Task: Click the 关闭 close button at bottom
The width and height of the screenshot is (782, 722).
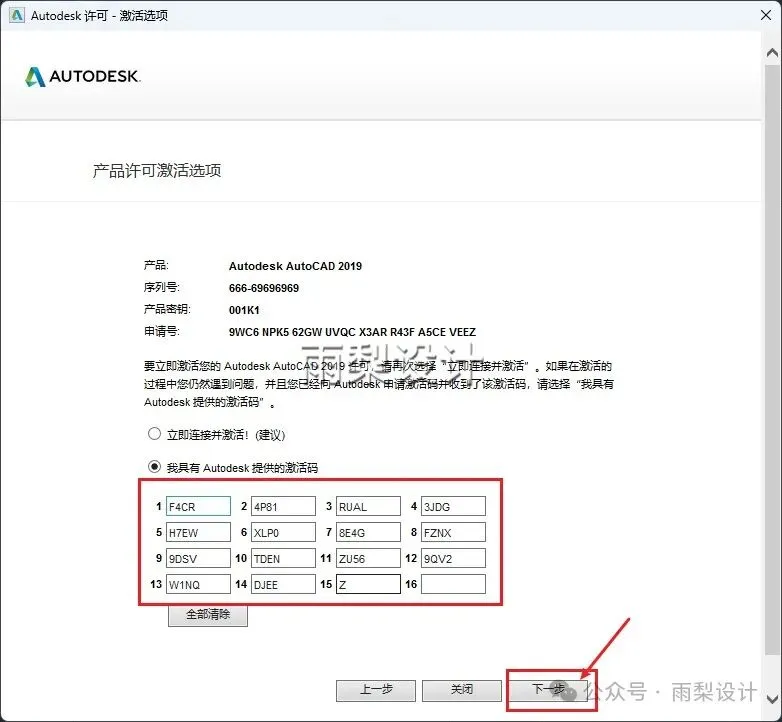Action: (462, 690)
